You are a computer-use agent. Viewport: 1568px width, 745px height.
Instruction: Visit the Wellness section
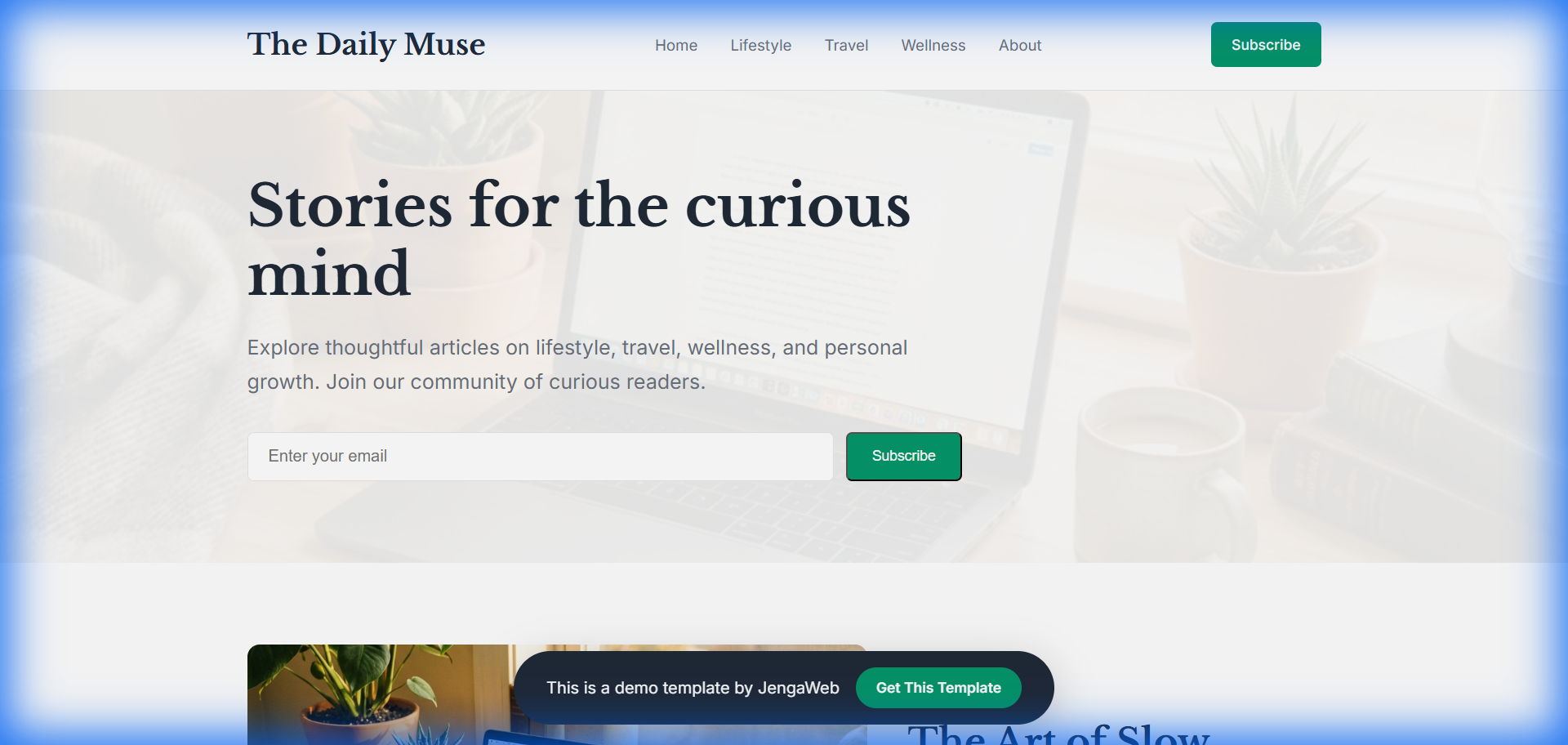(933, 45)
